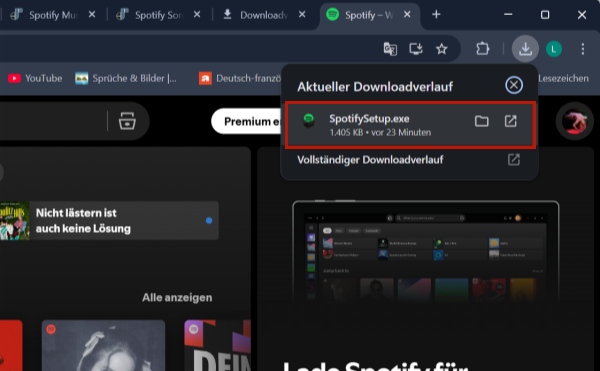The image size is (600, 371).
Task: Open the Chrome profile avatar L
Action: point(554,49)
